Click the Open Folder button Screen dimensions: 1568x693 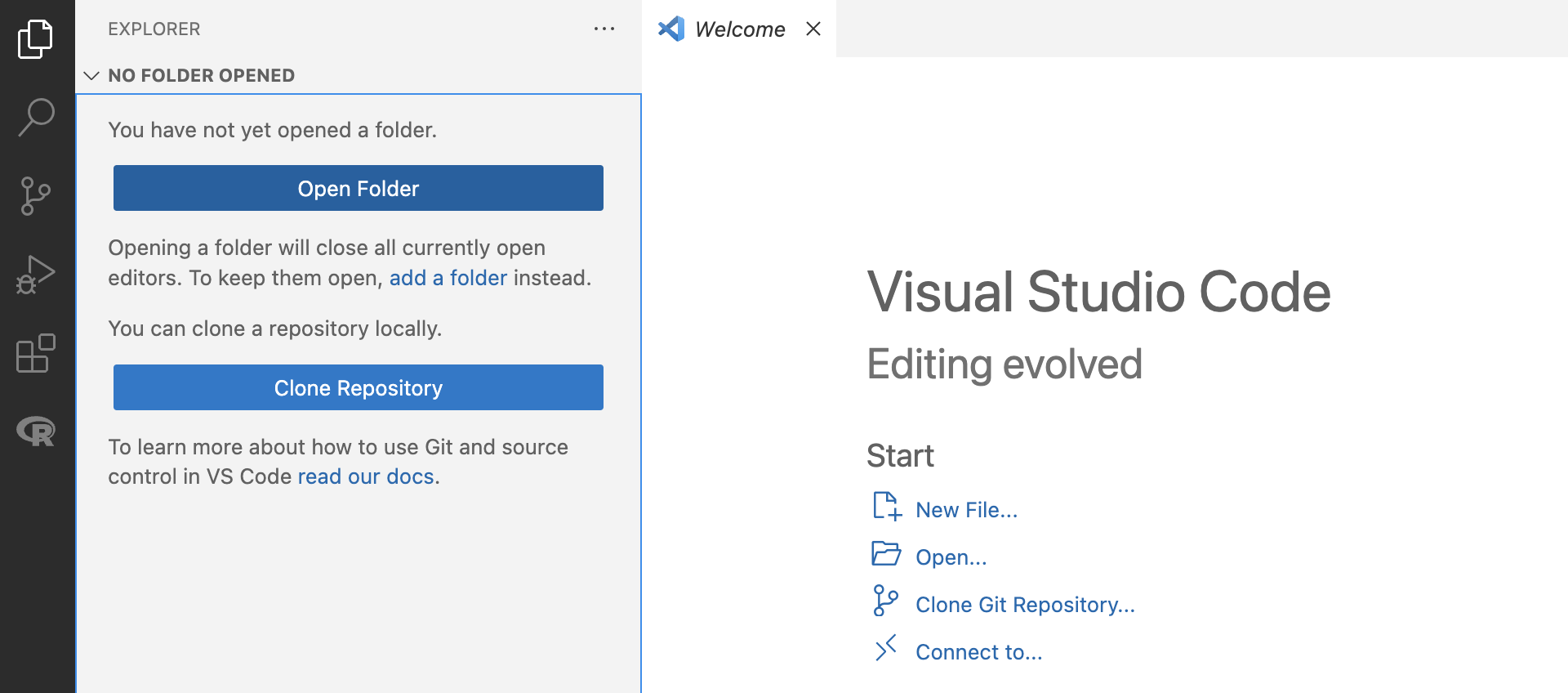pyautogui.click(x=359, y=188)
